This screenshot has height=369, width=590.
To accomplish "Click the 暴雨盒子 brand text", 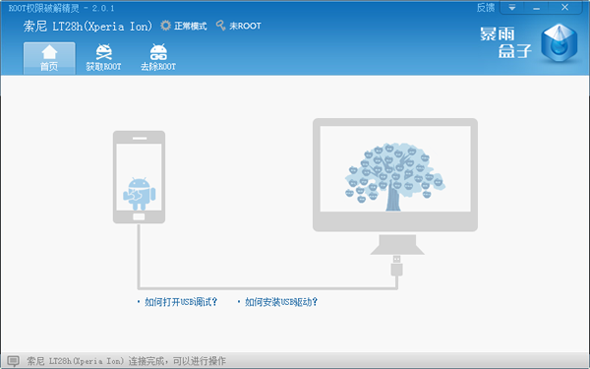I will pos(505,43).
